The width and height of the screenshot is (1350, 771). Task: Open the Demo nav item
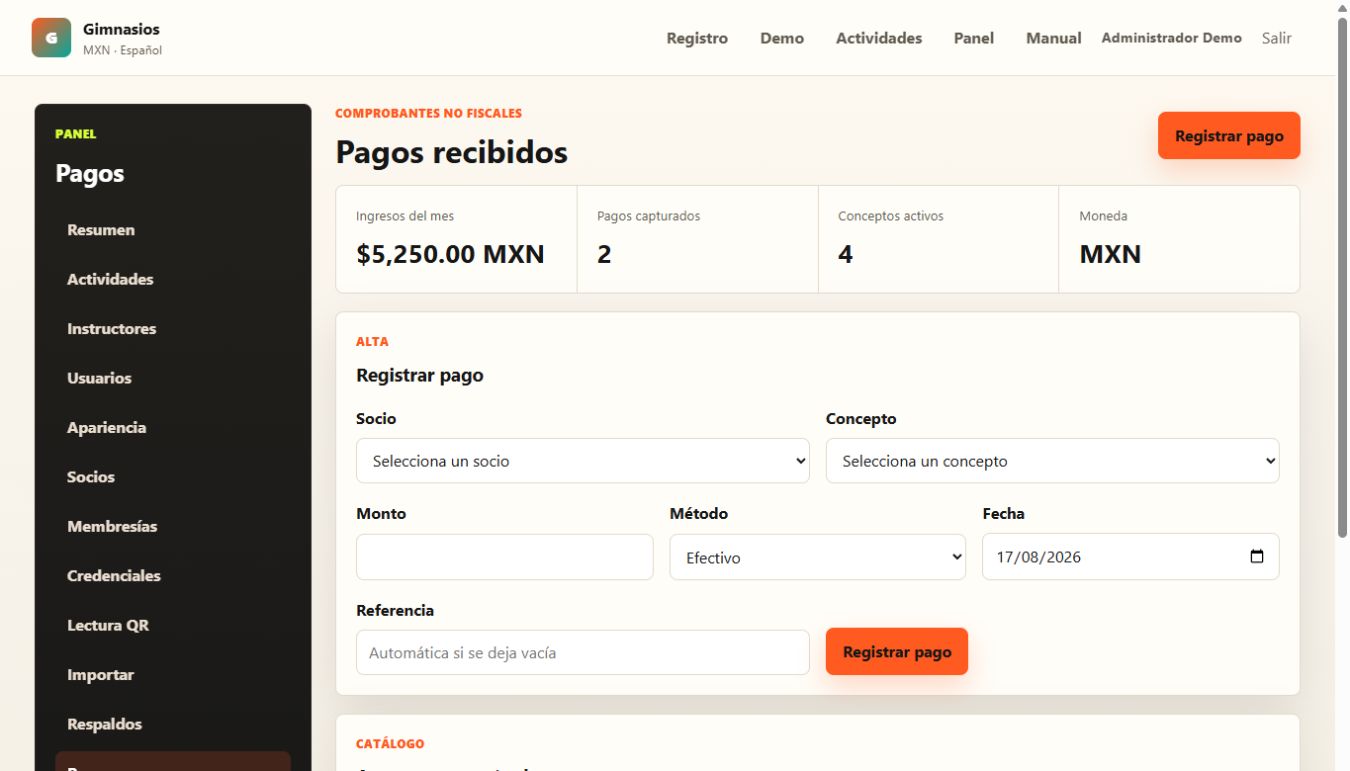(782, 38)
